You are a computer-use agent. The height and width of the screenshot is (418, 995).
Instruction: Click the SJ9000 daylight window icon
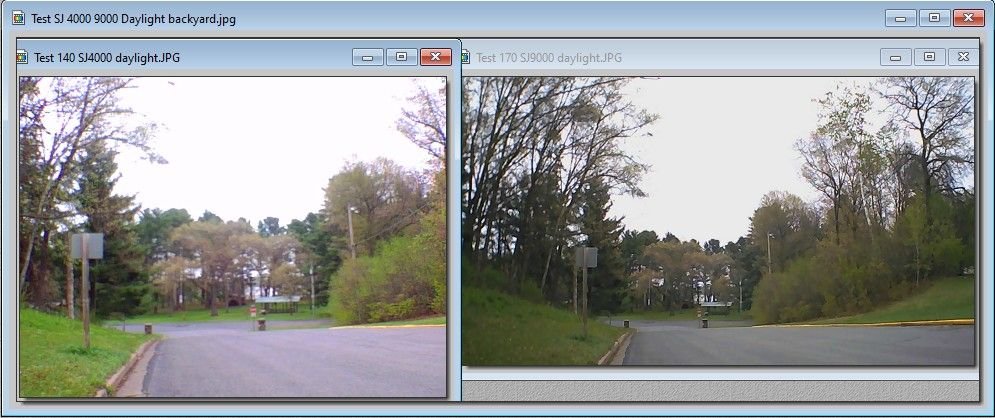[465, 58]
